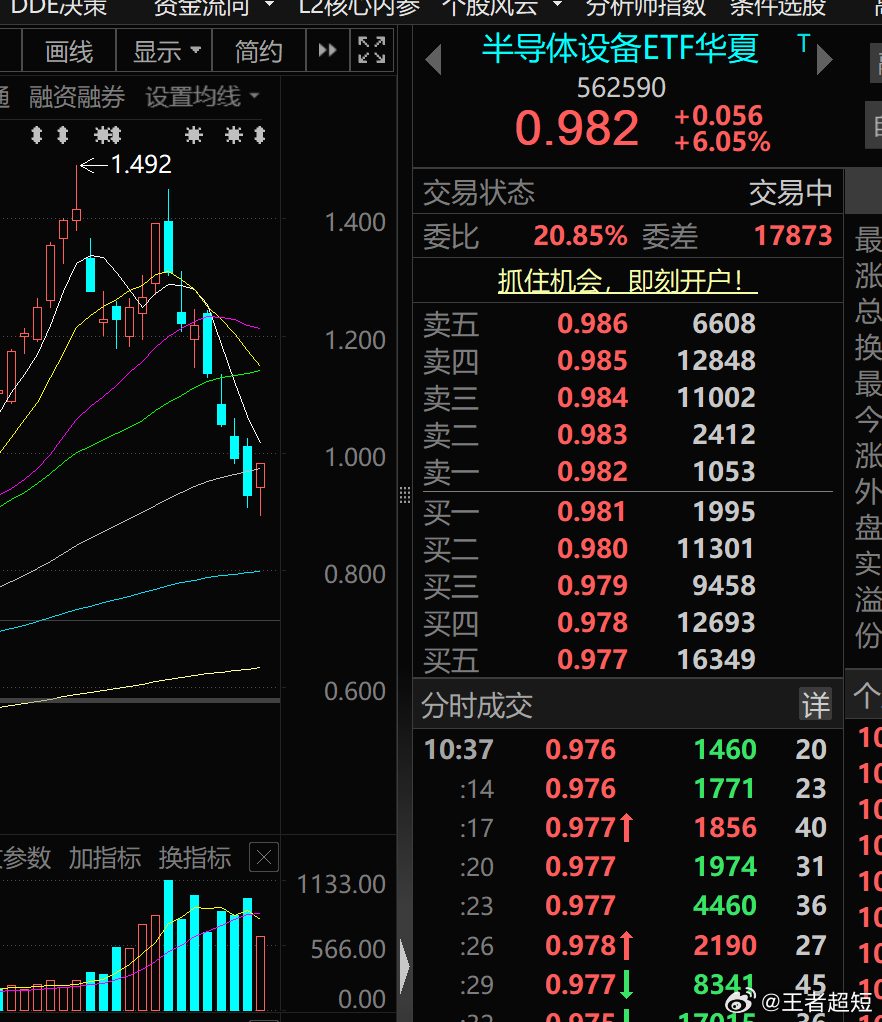Click the 半导体设备ETF华夏 title
Image resolution: width=882 pixels, height=1022 pixels.
pos(620,49)
